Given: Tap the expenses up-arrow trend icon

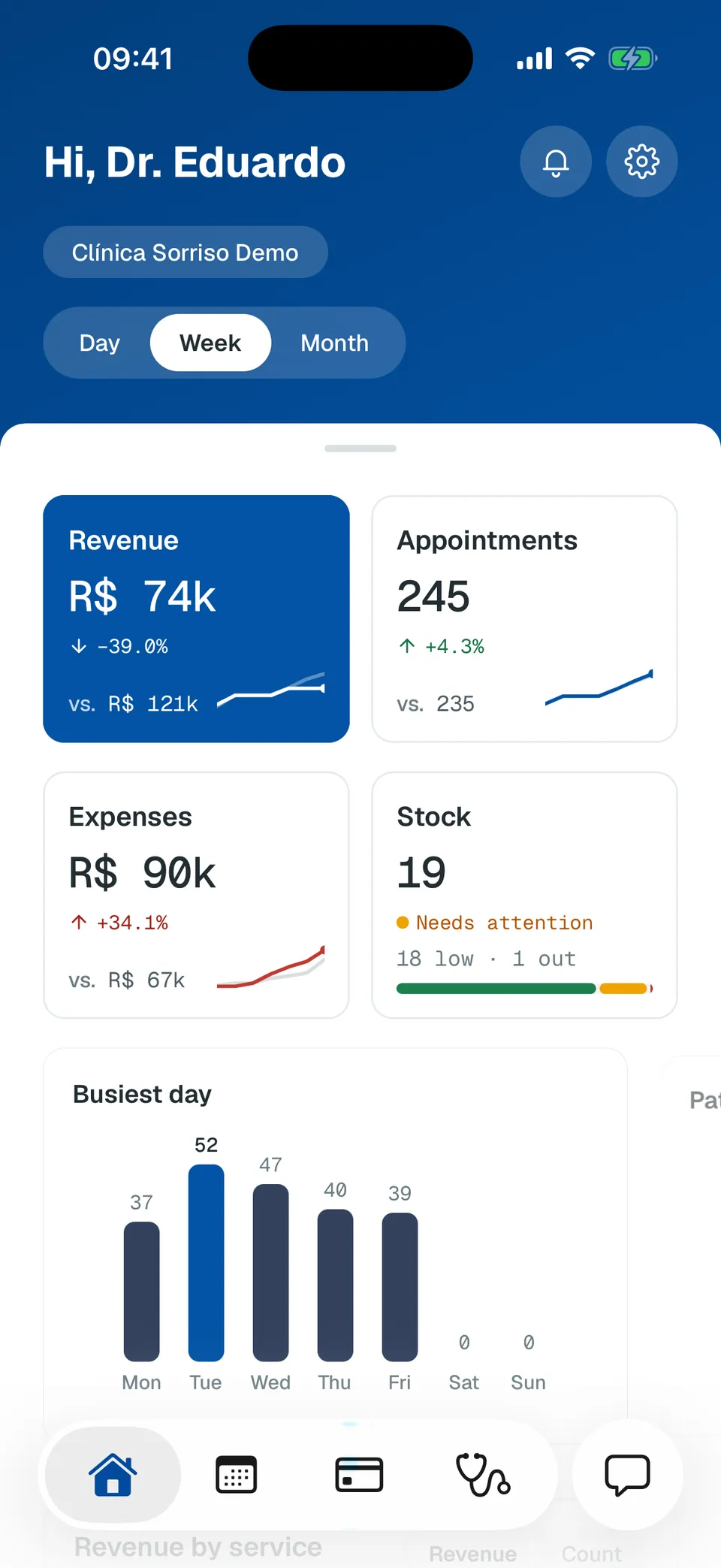Looking at the screenshot, I should tap(79, 923).
